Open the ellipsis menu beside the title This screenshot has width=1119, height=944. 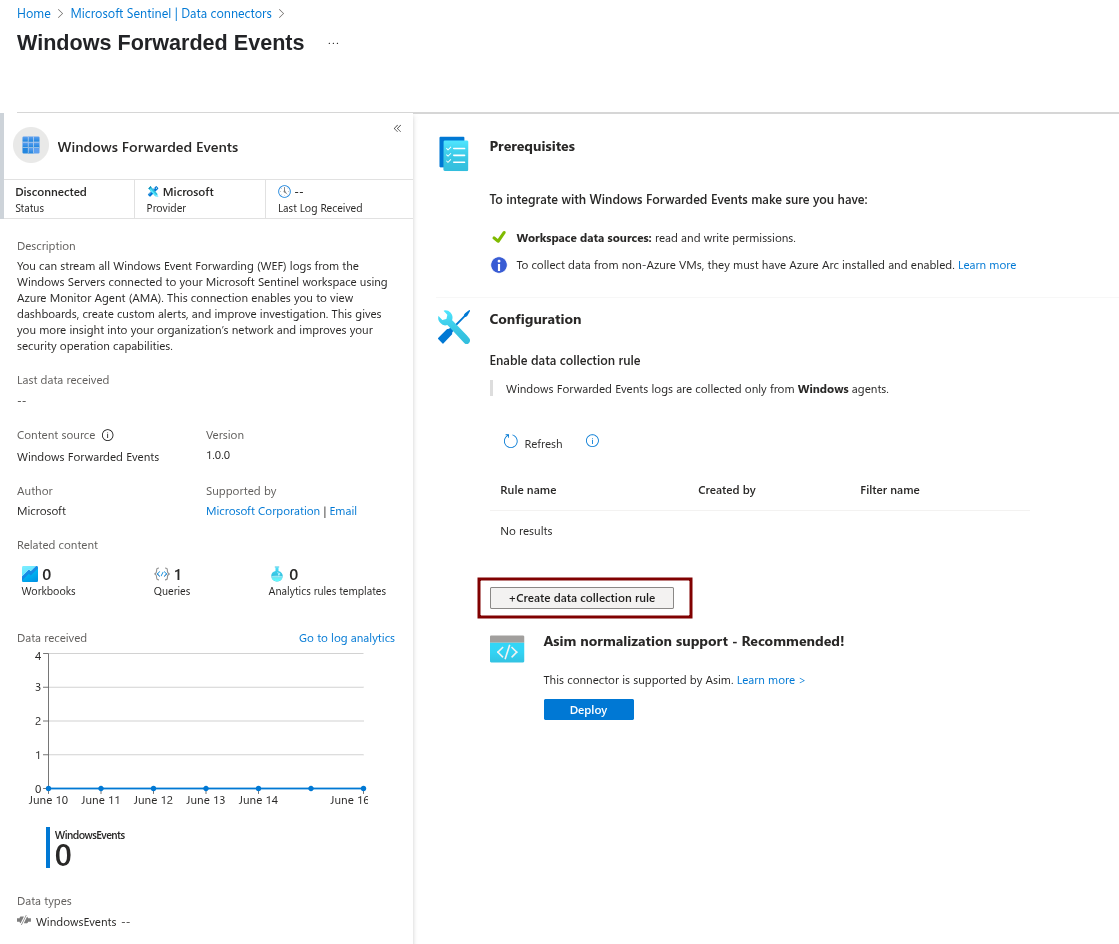coord(333,44)
